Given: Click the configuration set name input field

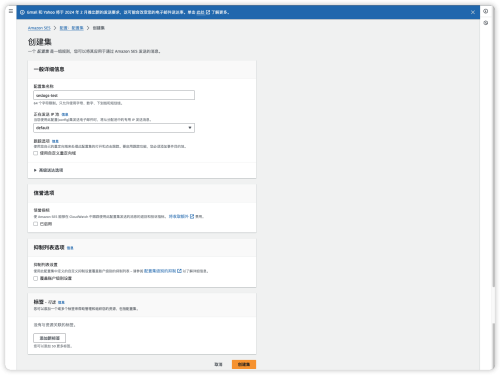Looking at the screenshot, I should tap(114, 95).
